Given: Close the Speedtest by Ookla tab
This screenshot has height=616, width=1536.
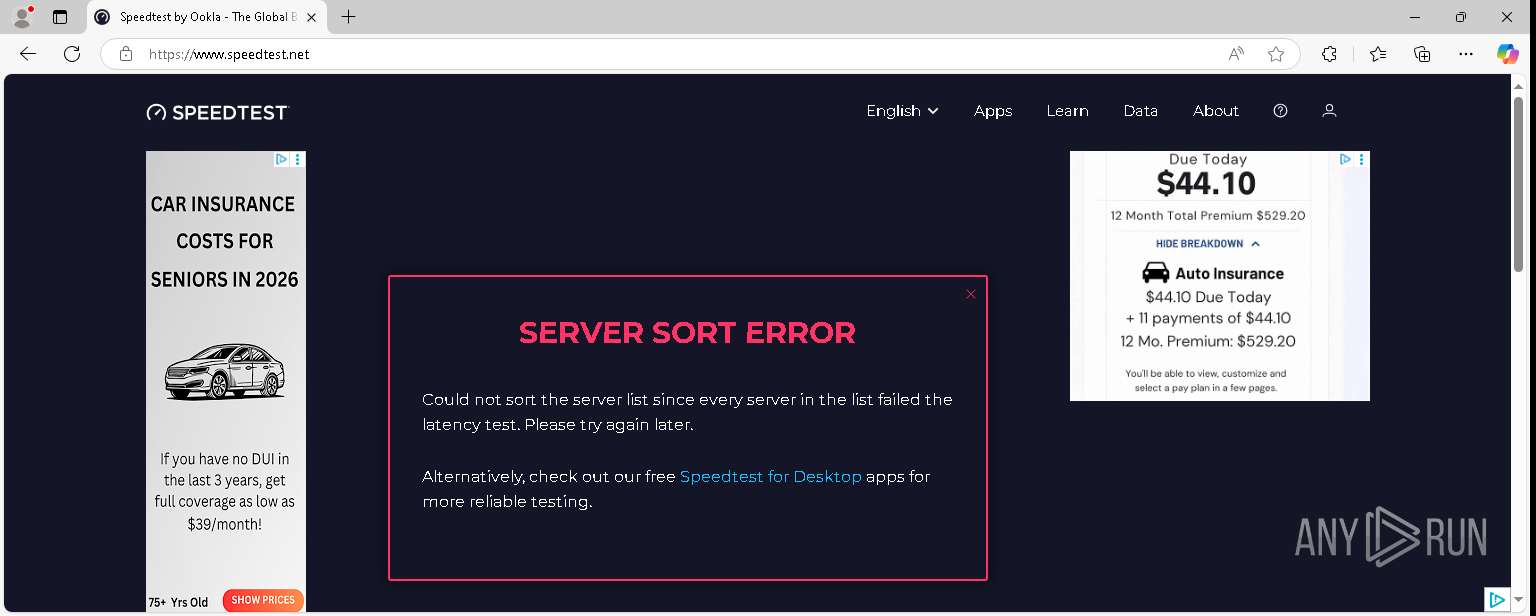Looking at the screenshot, I should [312, 17].
